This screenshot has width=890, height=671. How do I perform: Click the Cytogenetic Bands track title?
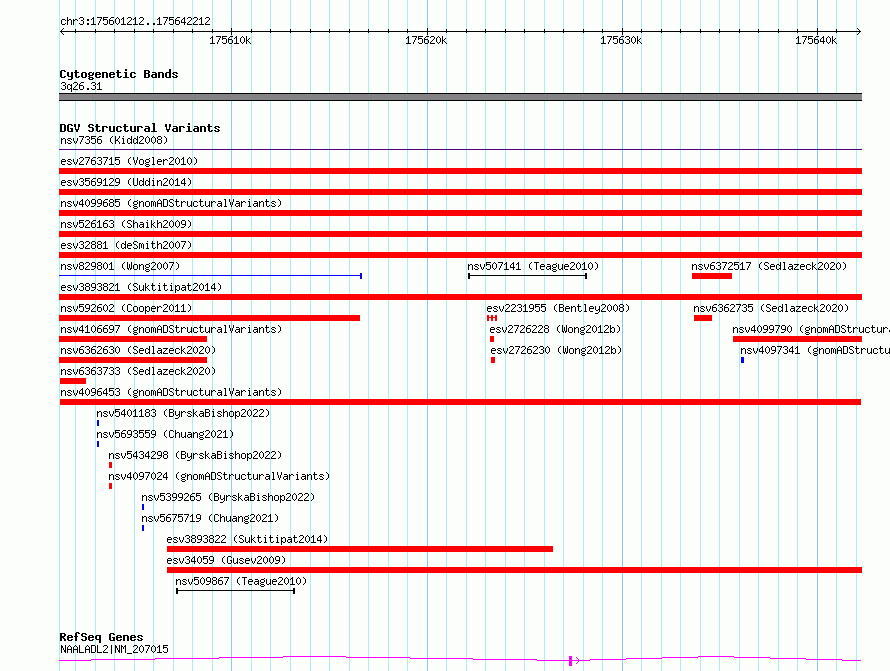click(x=119, y=74)
